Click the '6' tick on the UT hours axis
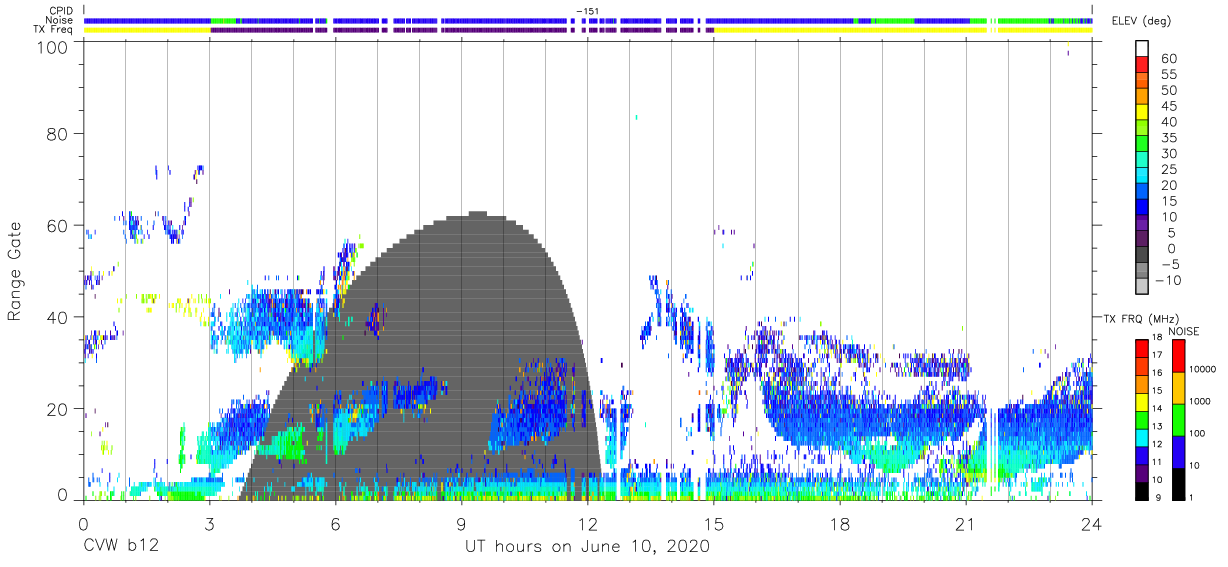Image resolution: width=1228 pixels, height=567 pixels. click(x=335, y=523)
